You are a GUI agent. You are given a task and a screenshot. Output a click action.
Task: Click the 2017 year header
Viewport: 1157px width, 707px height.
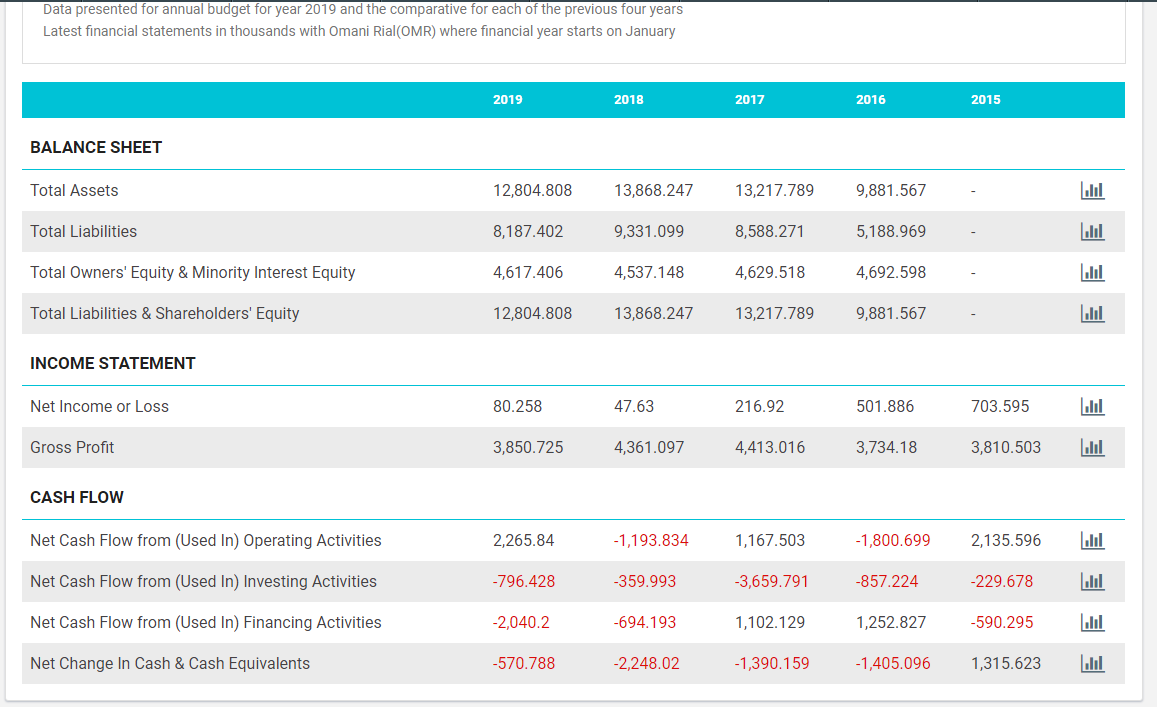(x=750, y=100)
